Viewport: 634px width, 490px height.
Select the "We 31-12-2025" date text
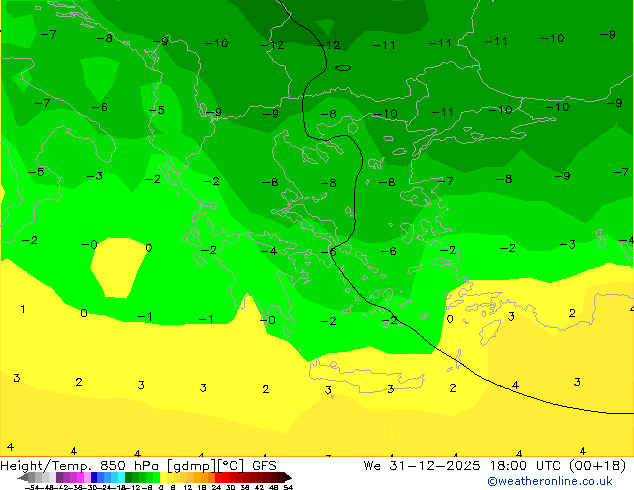tap(422, 466)
